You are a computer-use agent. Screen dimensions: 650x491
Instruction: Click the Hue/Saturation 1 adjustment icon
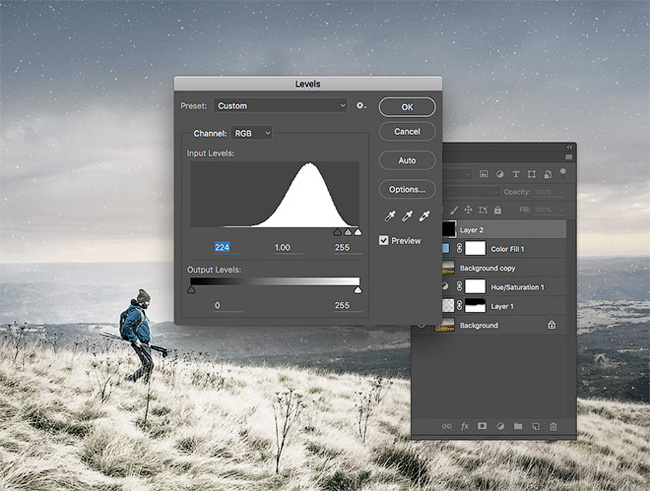pyautogui.click(x=446, y=287)
